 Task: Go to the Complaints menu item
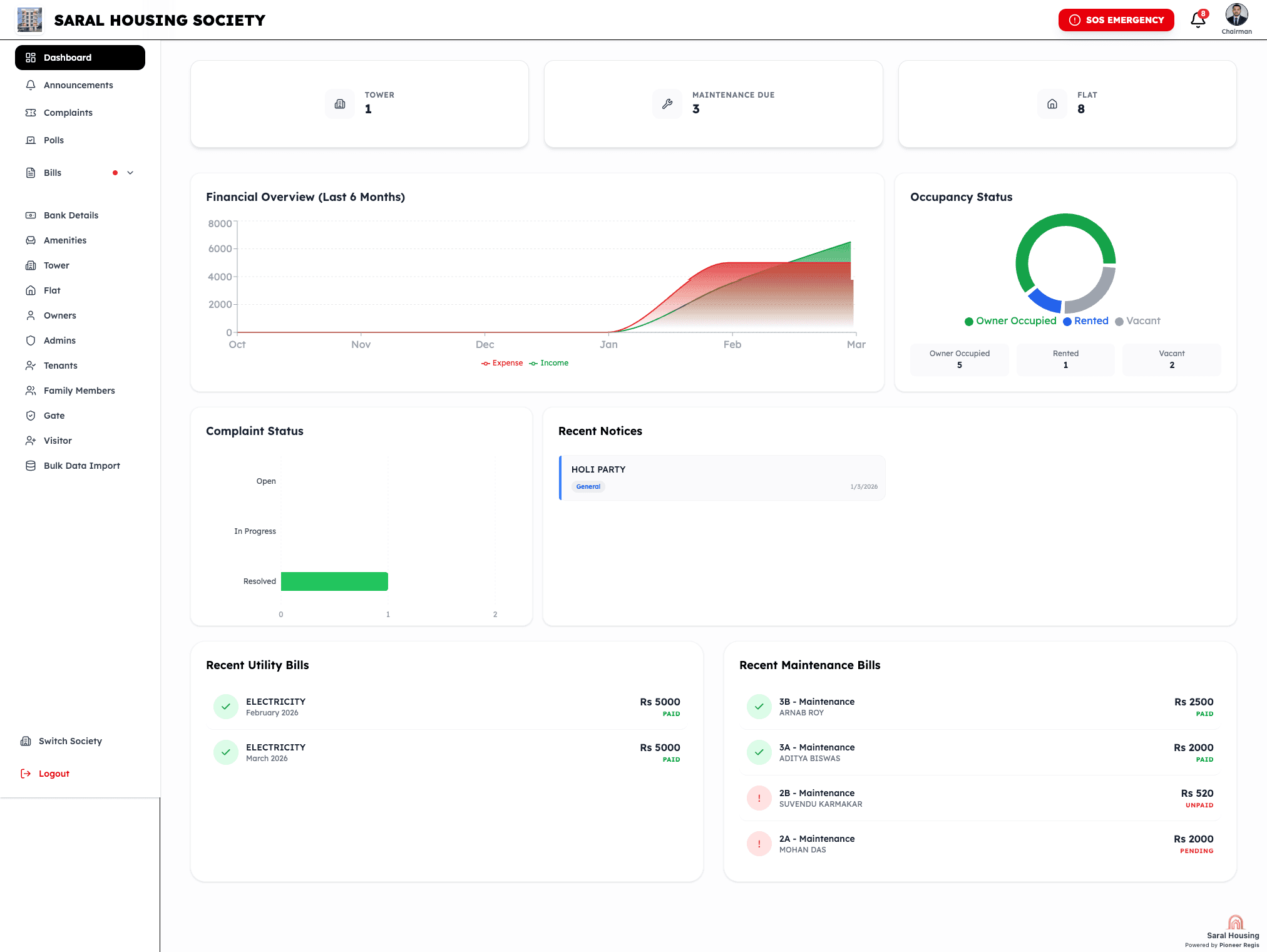click(68, 113)
